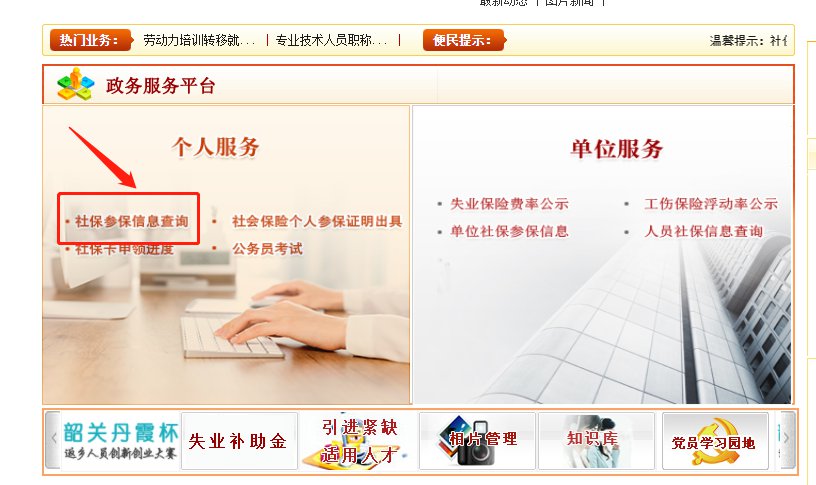Screen dimensions: 816x485
Task: Open 人员社保信息查询 link
Action: pos(704,231)
